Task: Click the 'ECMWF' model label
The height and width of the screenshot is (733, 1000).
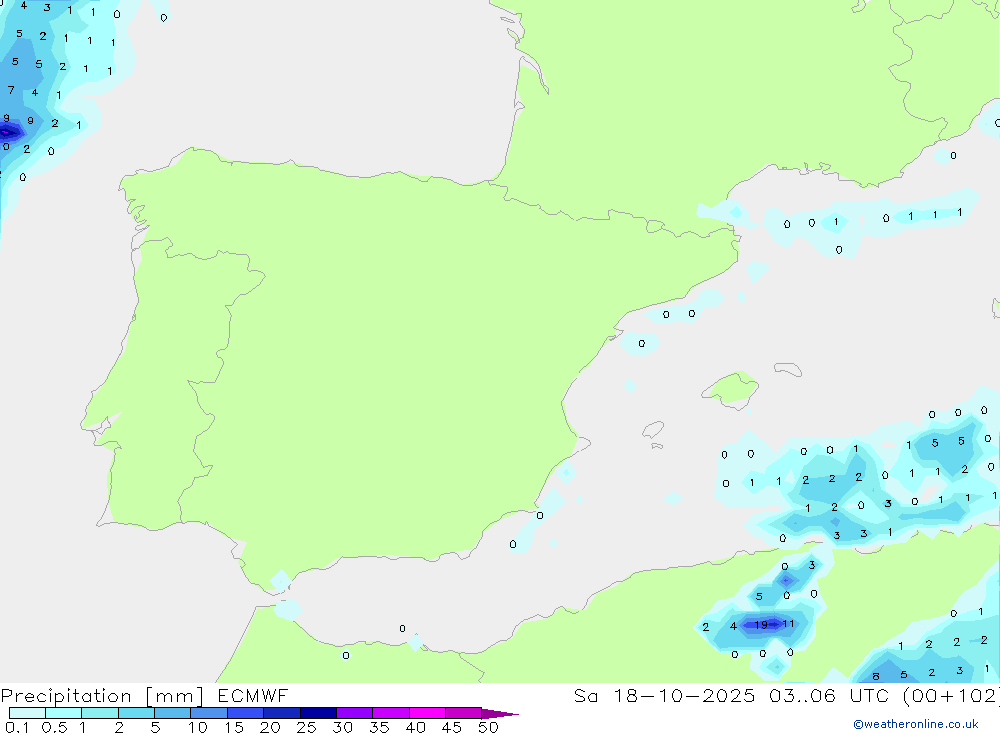Action: coord(253,695)
